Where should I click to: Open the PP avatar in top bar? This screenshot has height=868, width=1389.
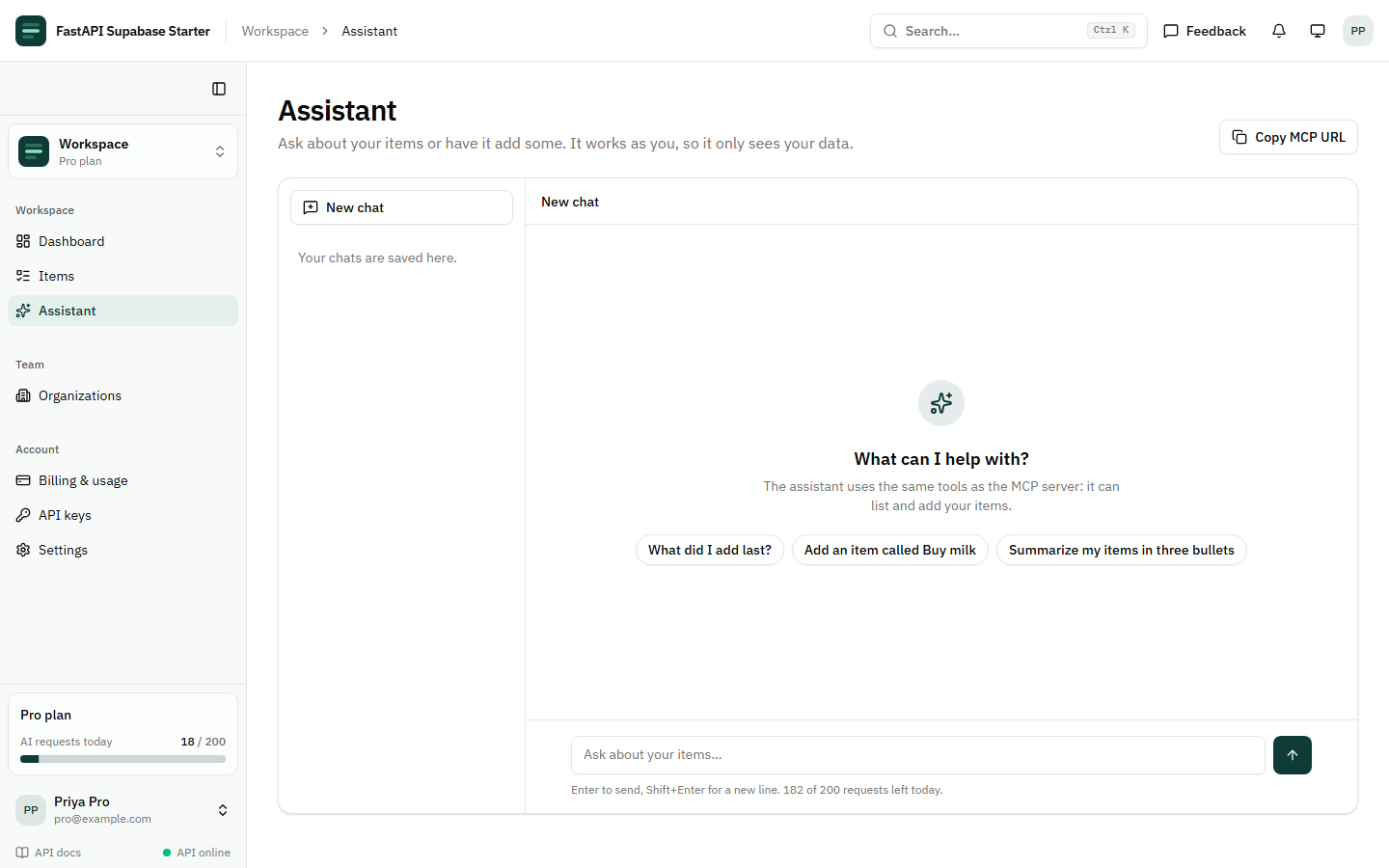click(1358, 31)
